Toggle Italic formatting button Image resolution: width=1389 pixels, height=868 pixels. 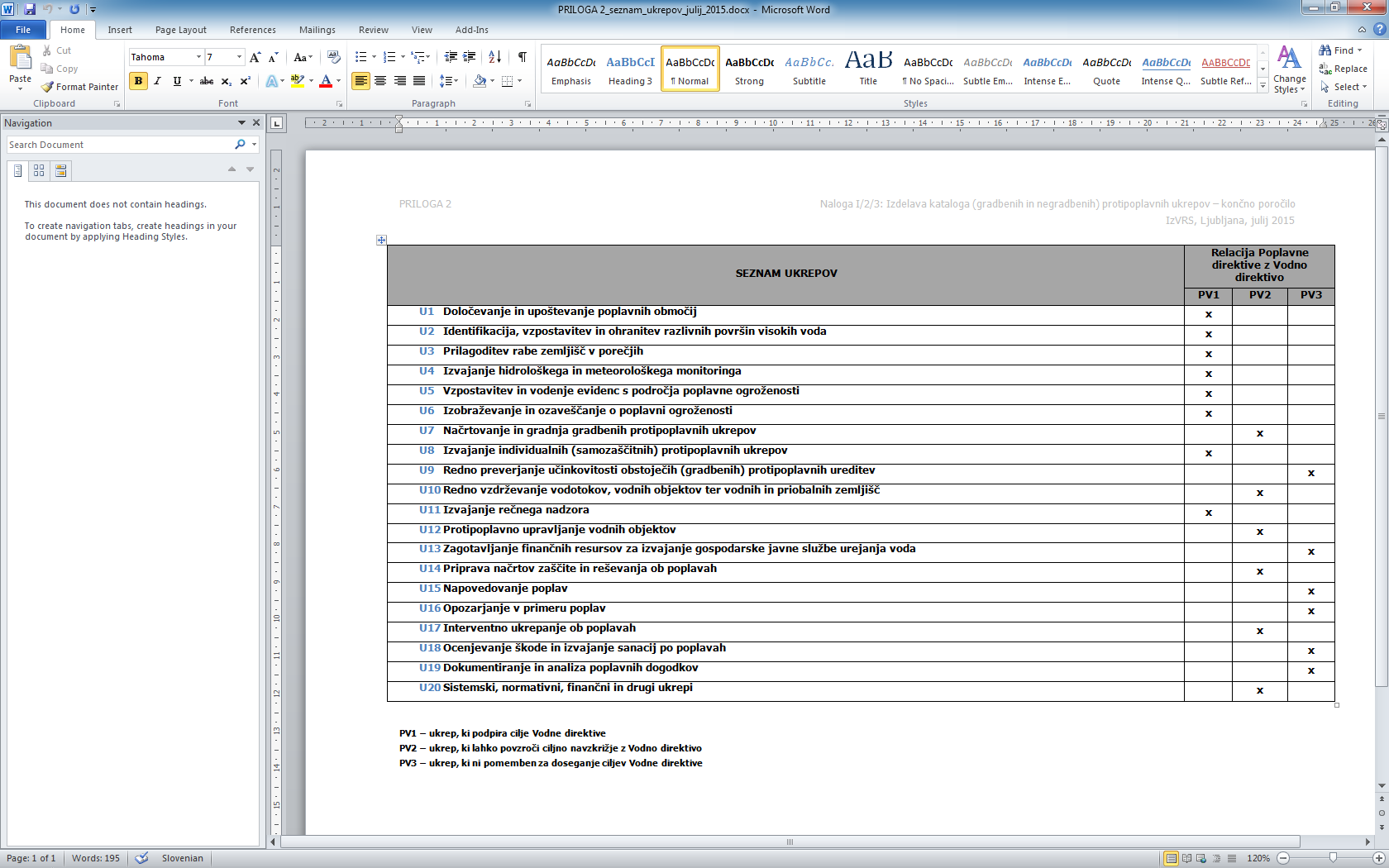click(157, 81)
